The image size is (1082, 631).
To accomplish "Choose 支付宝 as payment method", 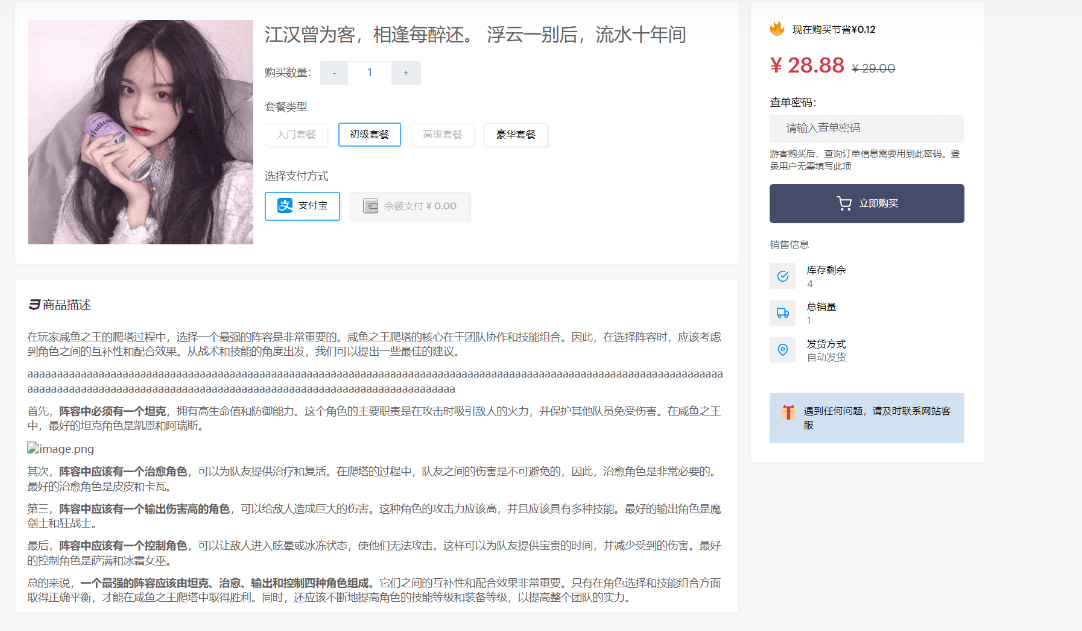I will click(x=302, y=206).
